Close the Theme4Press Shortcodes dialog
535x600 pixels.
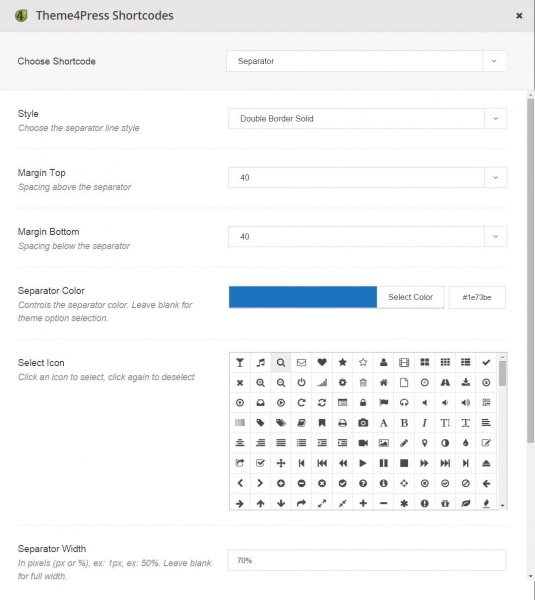519,16
